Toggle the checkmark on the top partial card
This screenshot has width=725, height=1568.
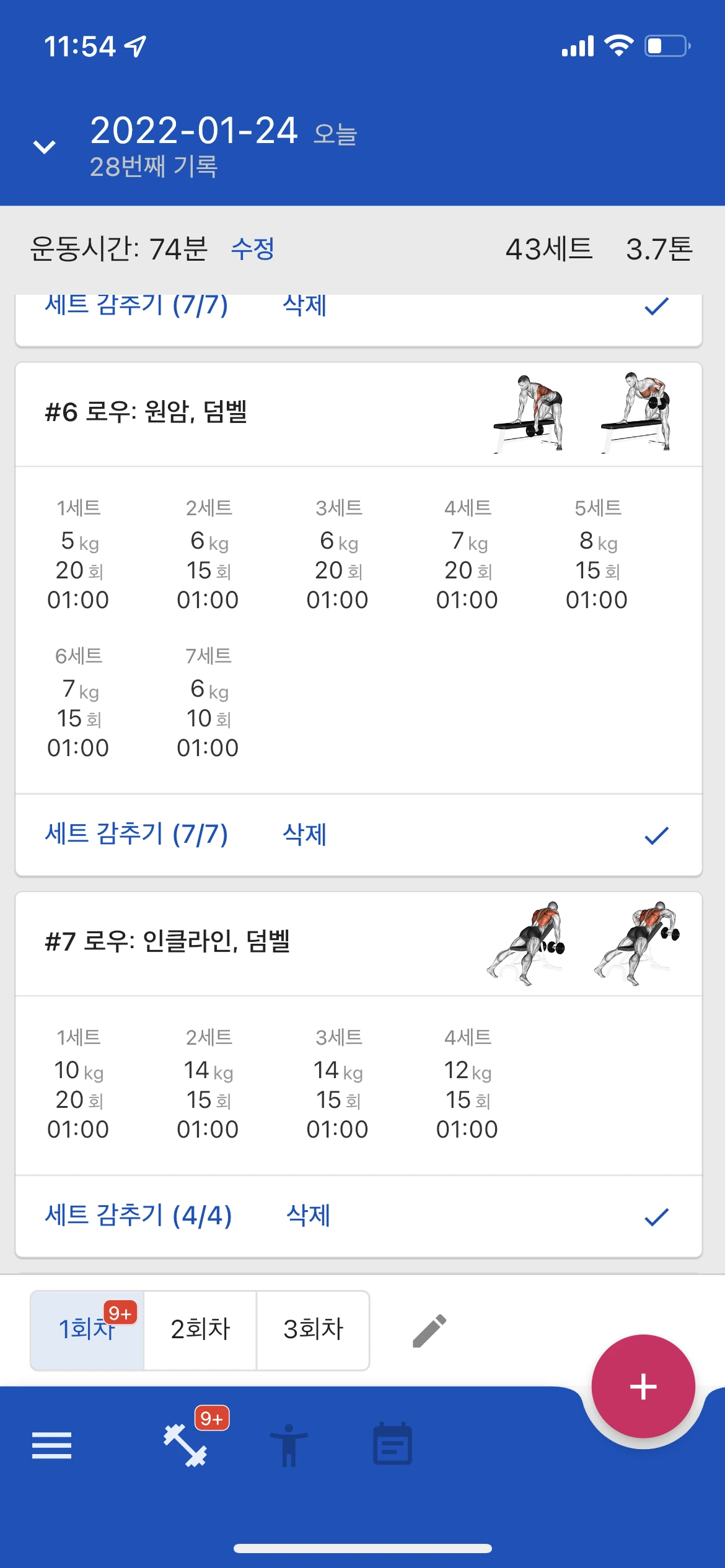656,306
